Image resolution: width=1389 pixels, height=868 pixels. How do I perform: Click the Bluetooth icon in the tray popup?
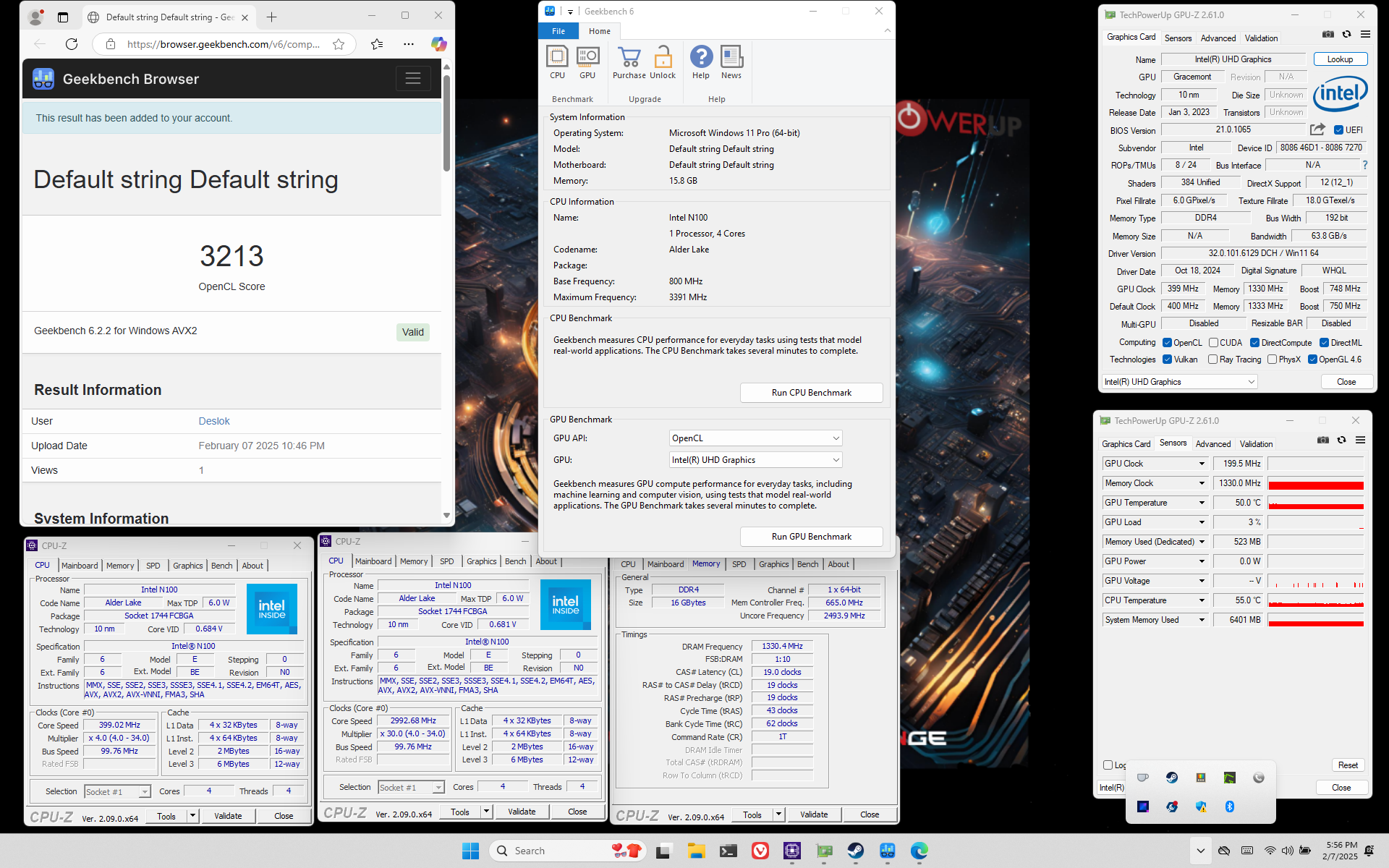[x=1229, y=807]
